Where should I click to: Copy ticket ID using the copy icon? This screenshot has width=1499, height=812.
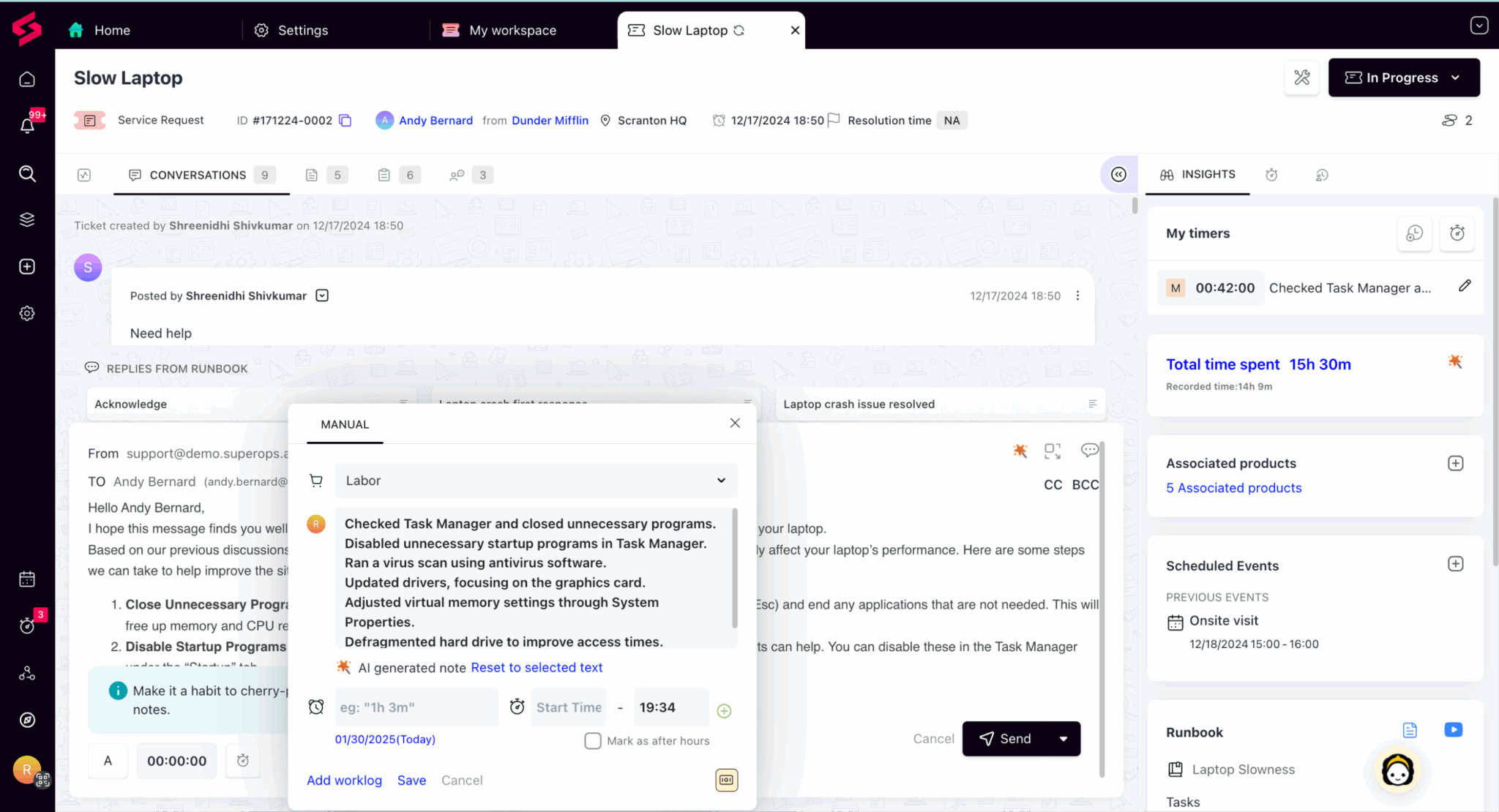(345, 121)
